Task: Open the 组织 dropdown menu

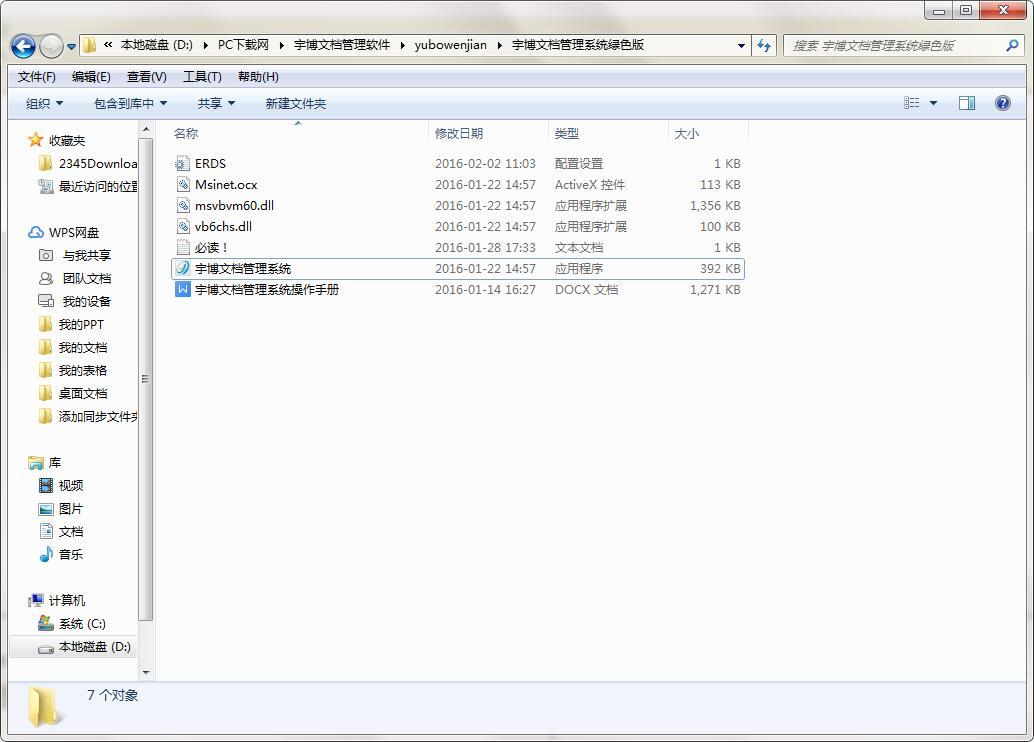Action: point(44,103)
